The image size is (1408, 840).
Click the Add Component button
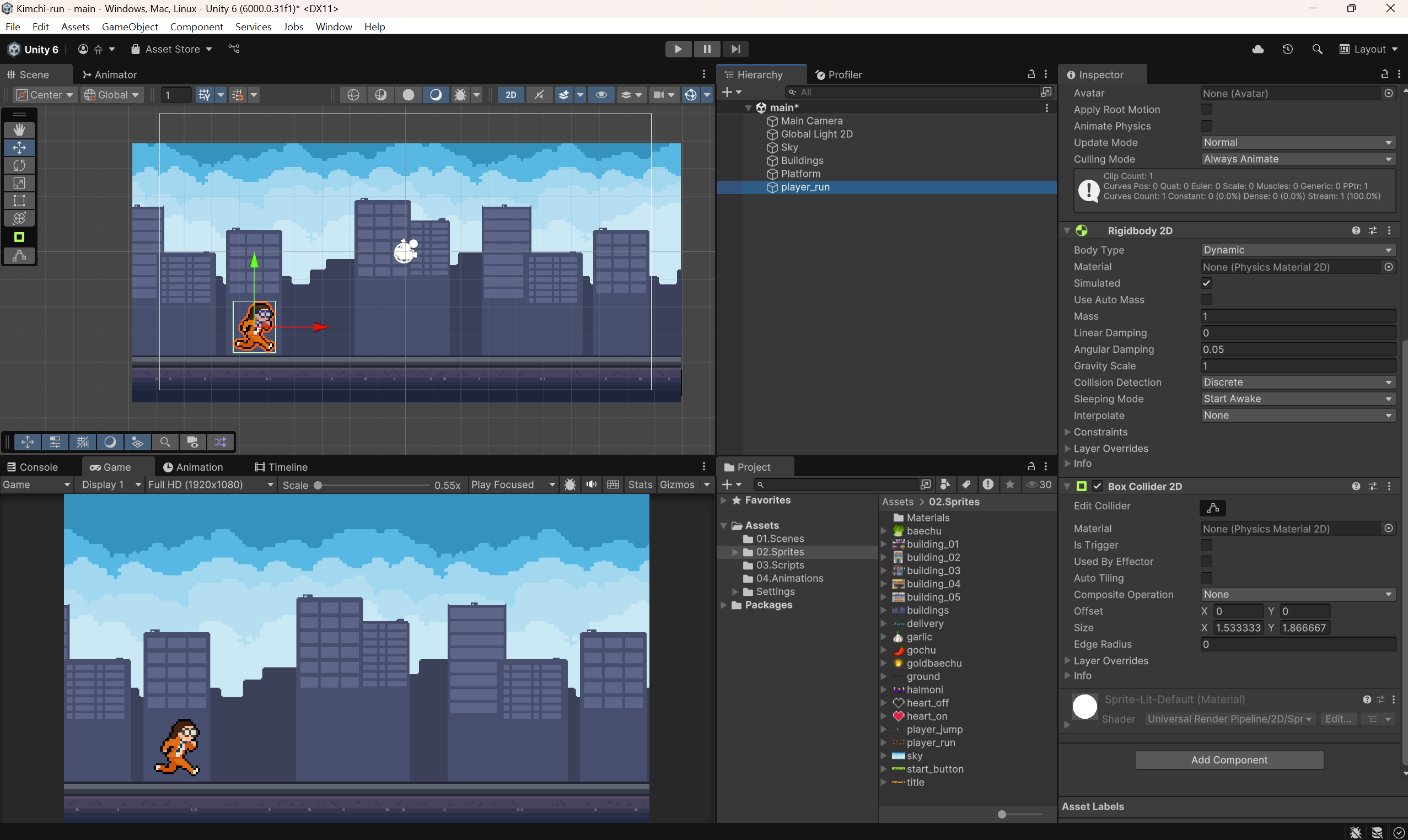pyautogui.click(x=1228, y=760)
